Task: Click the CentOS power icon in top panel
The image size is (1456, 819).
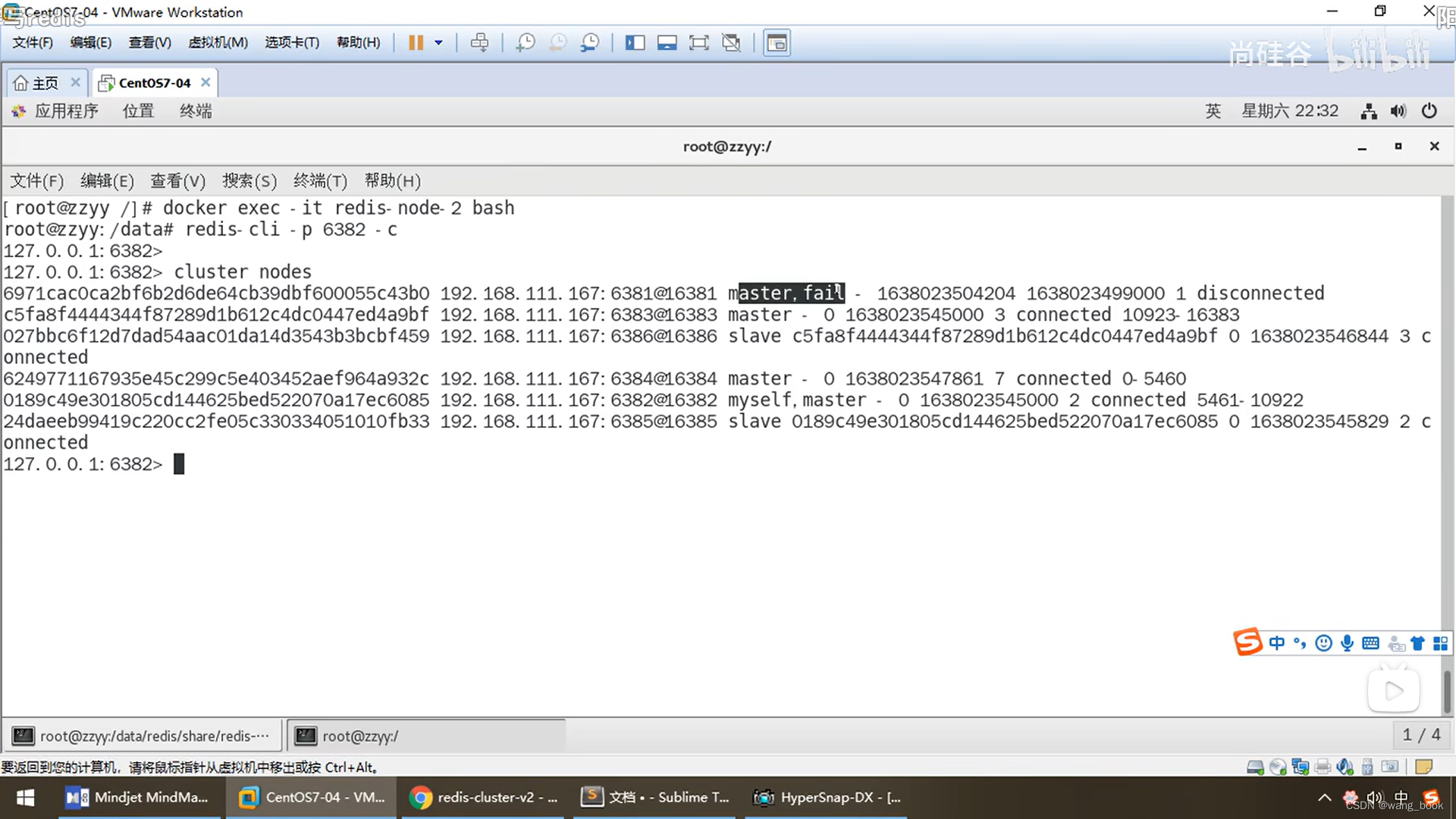Action: point(1429,111)
